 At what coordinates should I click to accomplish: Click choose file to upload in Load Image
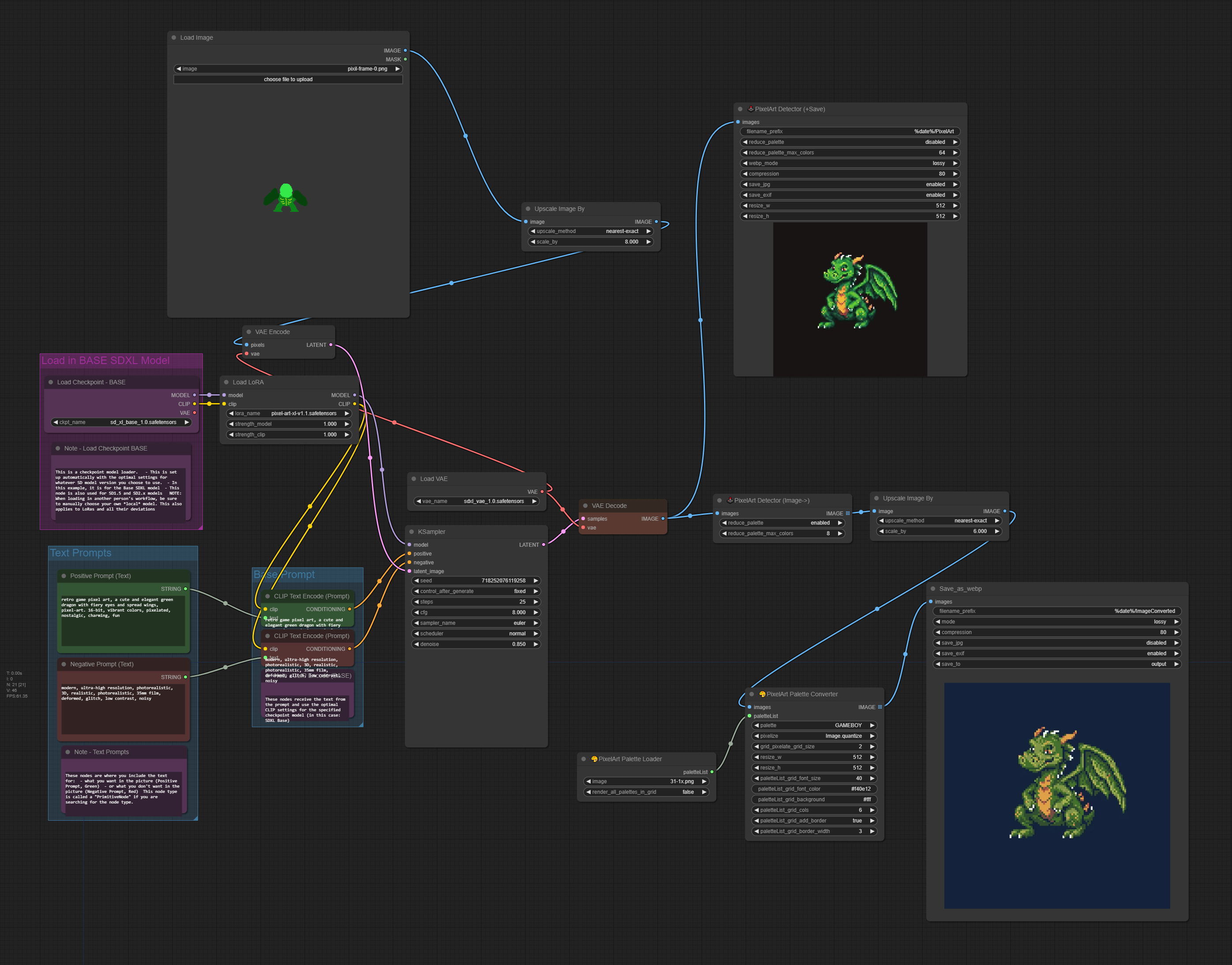(288, 79)
